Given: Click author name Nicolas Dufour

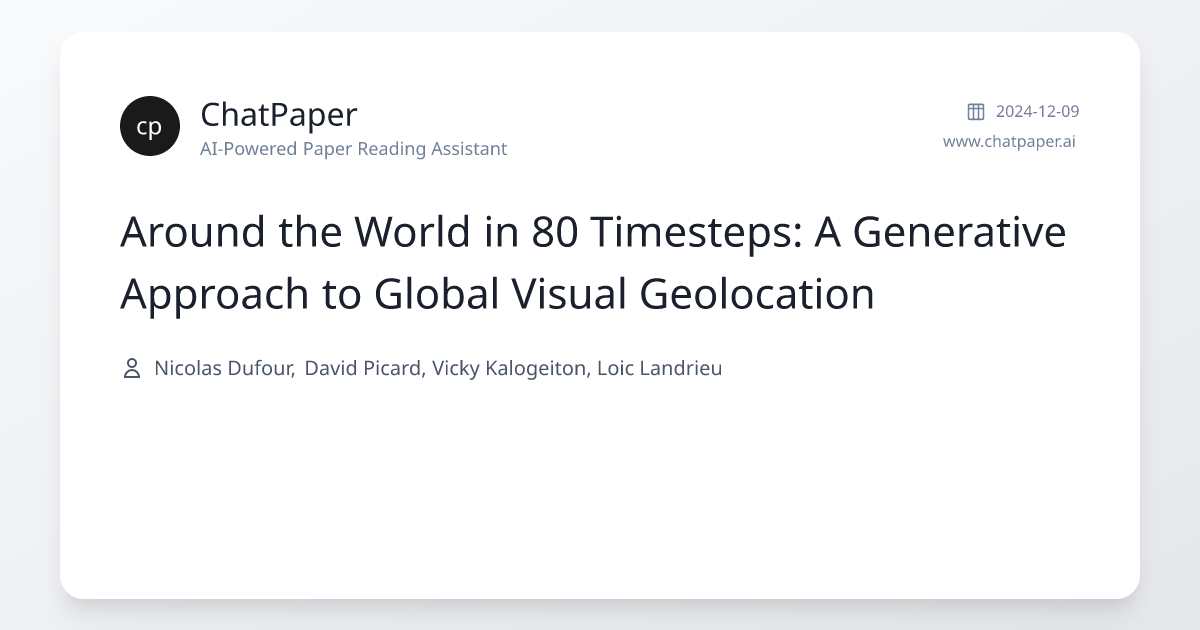Looking at the screenshot, I should pos(224,368).
